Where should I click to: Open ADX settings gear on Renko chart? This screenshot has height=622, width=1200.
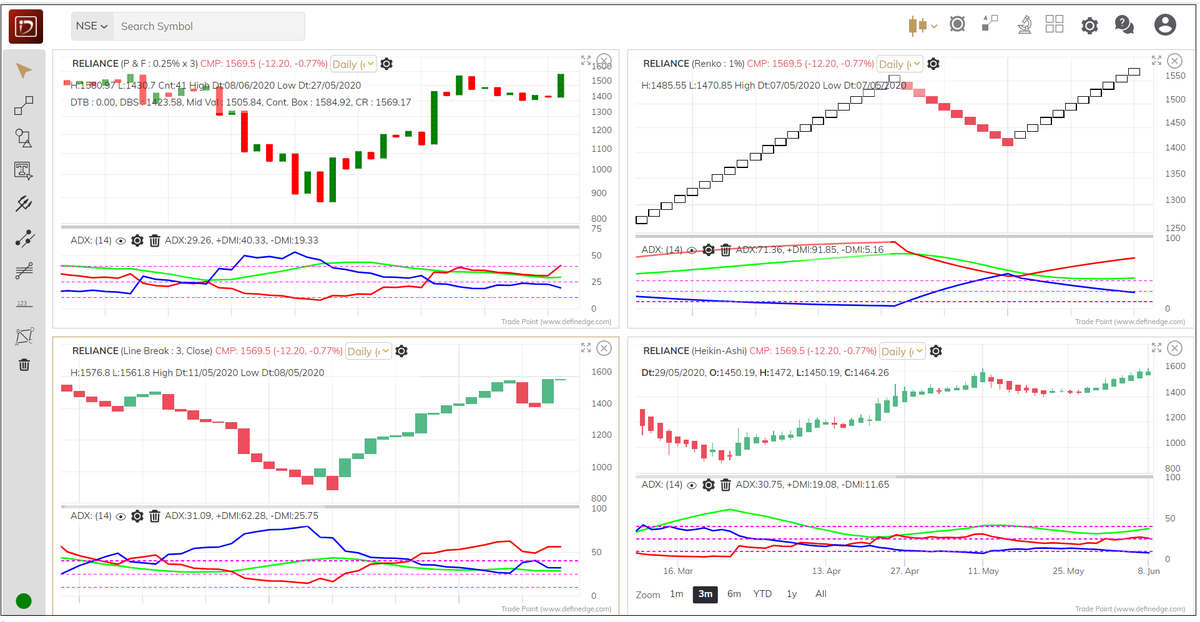[708, 249]
